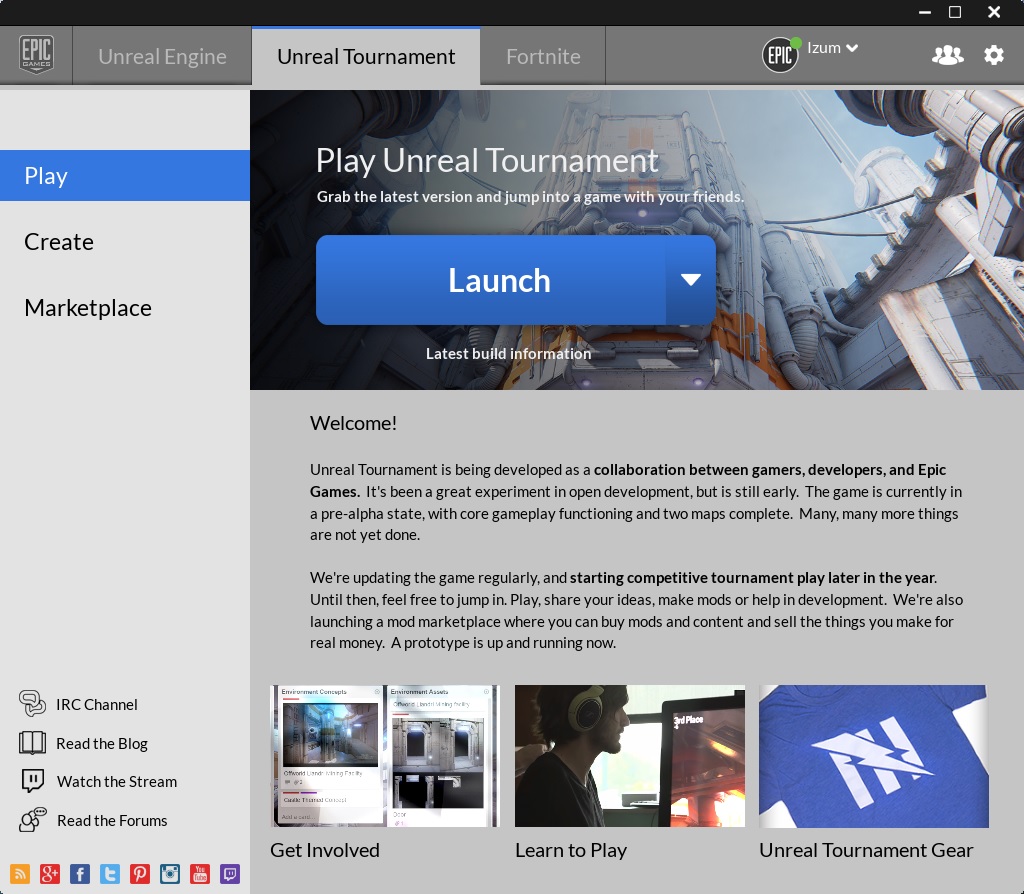Open the Pinterest icon
1024x894 pixels.
coord(140,874)
